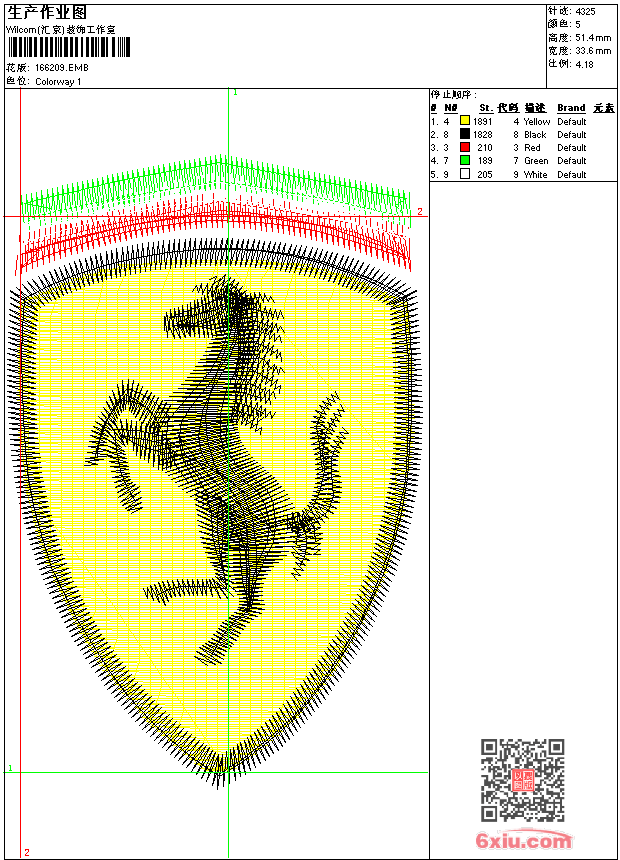Click the 'Brand' column header
This screenshot has height=860, width=620.
tap(571, 108)
